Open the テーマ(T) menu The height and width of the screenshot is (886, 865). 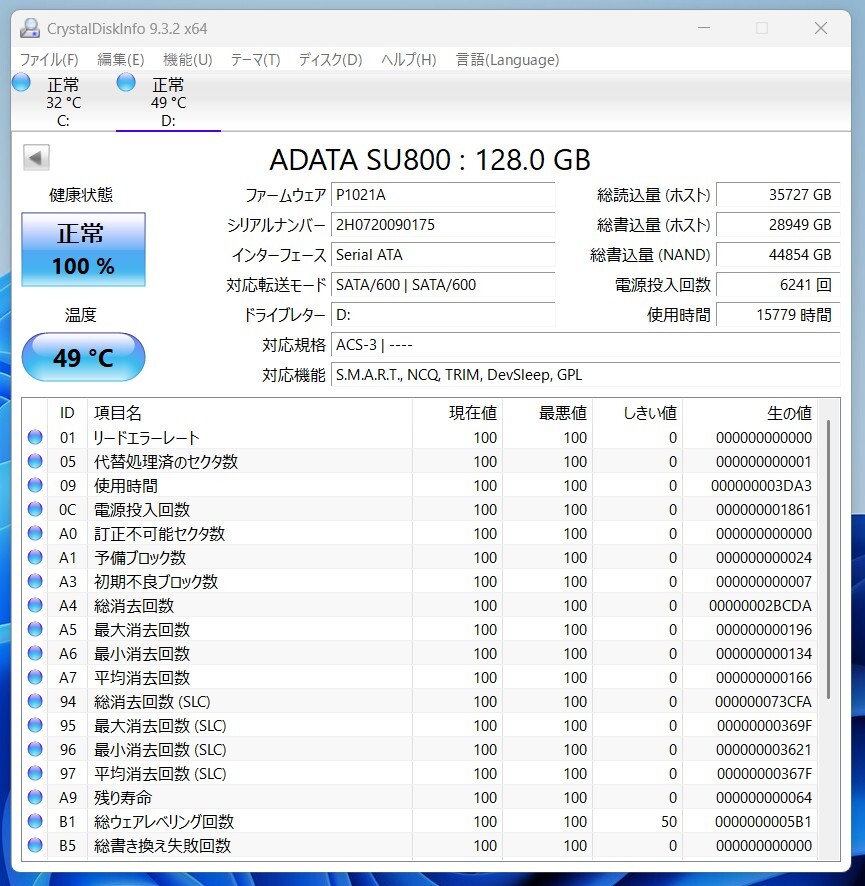pyautogui.click(x=255, y=60)
